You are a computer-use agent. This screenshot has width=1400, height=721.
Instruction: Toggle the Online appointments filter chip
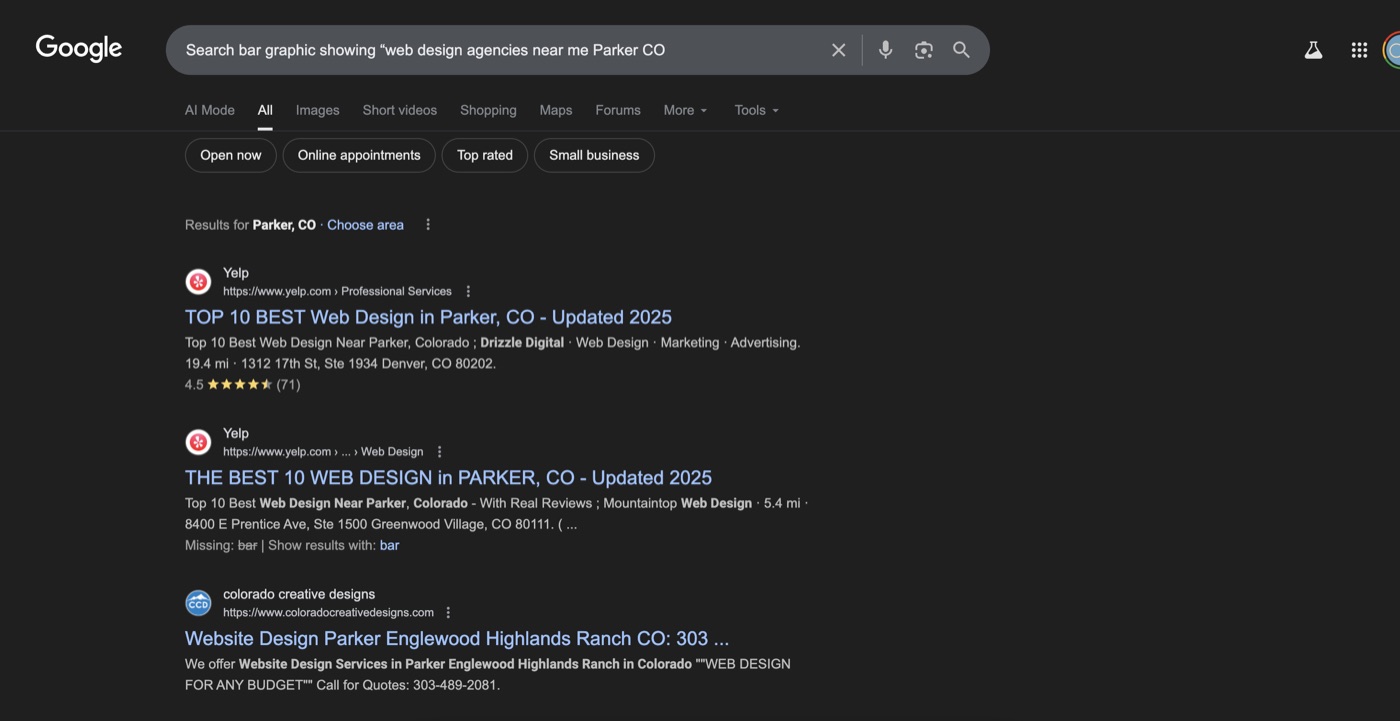point(359,155)
